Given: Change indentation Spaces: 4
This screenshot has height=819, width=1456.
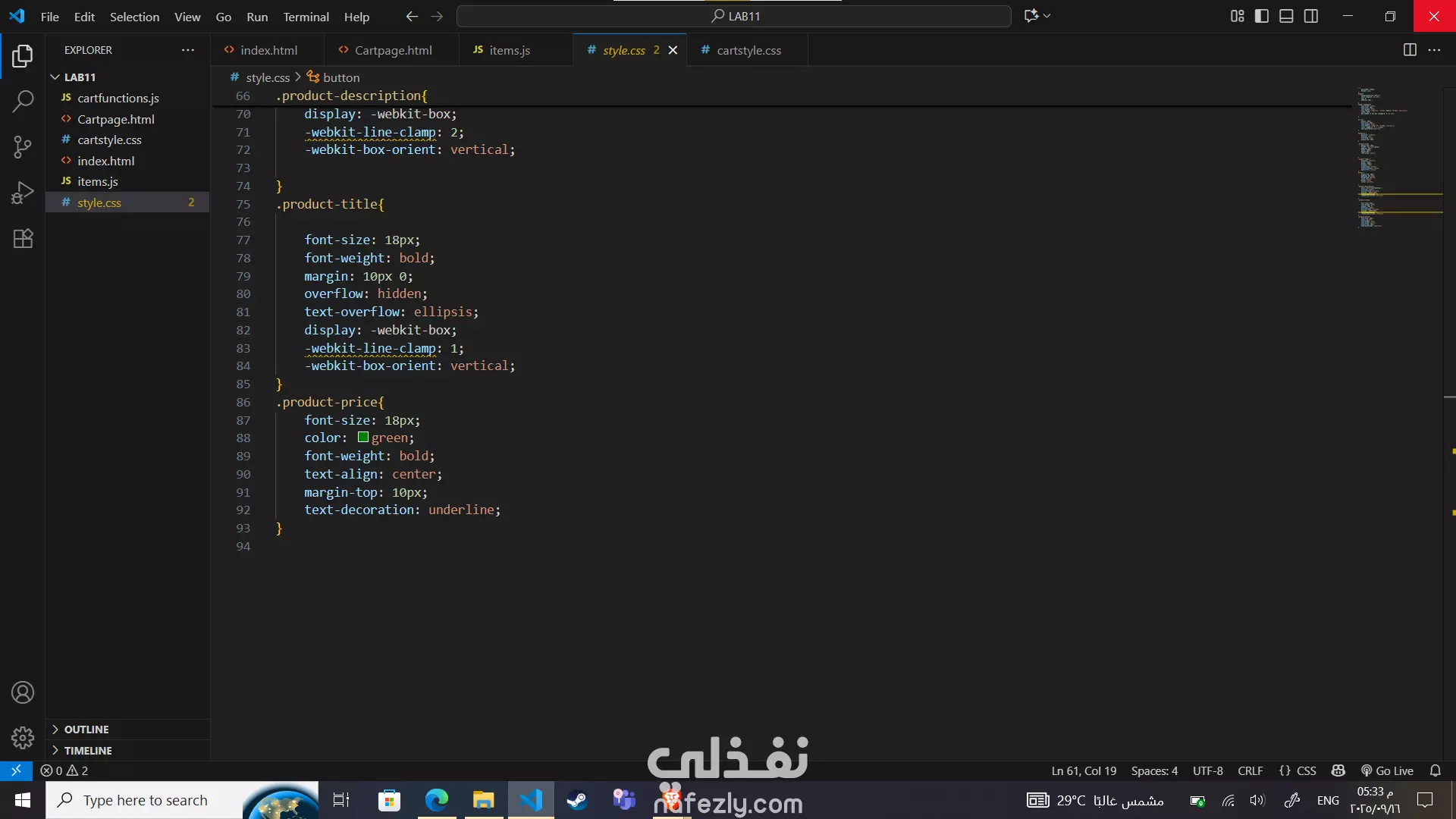Looking at the screenshot, I should [1154, 770].
